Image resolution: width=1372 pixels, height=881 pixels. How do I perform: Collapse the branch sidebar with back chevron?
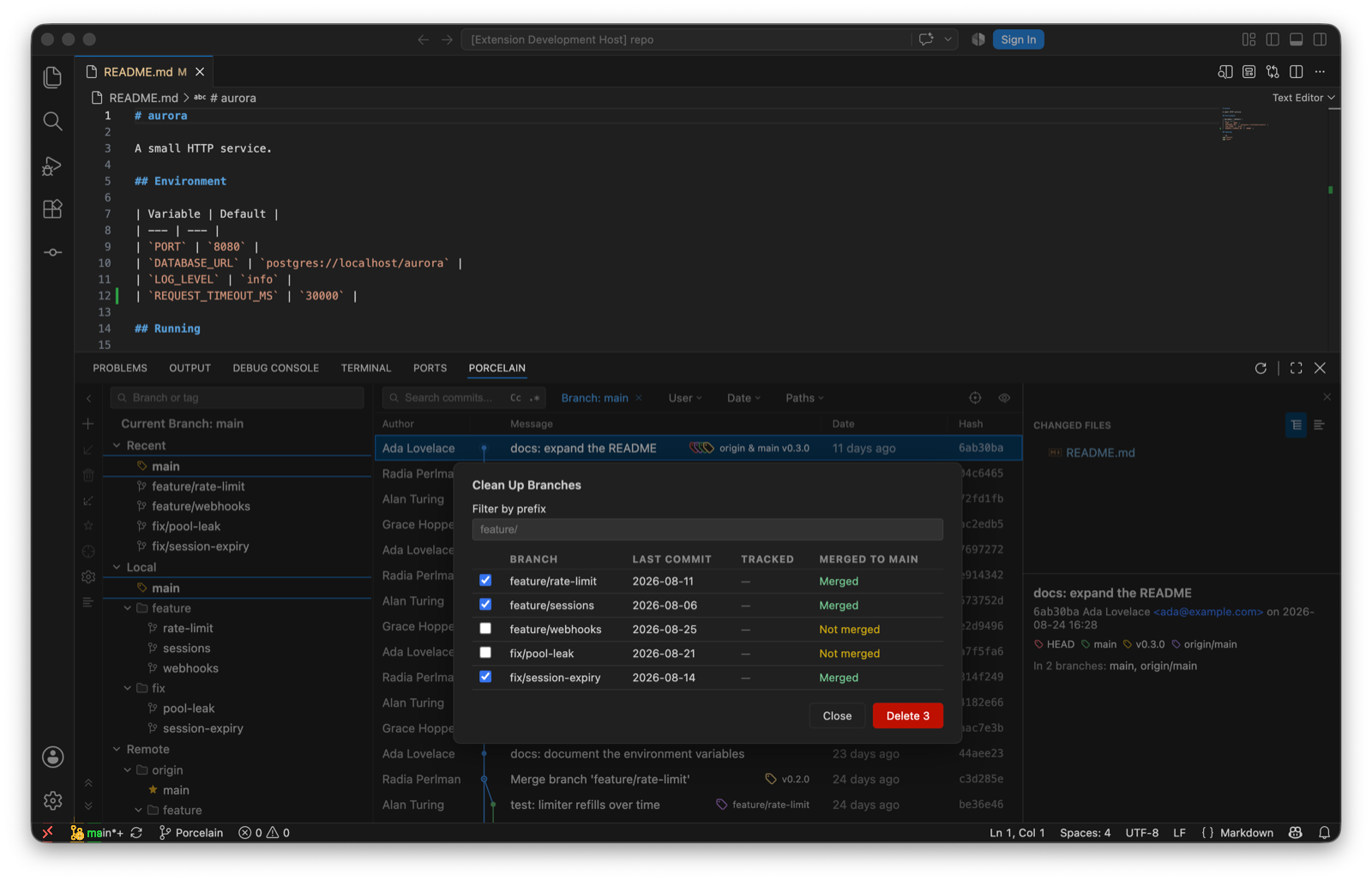pyautogui.click(x=88, y=398)
